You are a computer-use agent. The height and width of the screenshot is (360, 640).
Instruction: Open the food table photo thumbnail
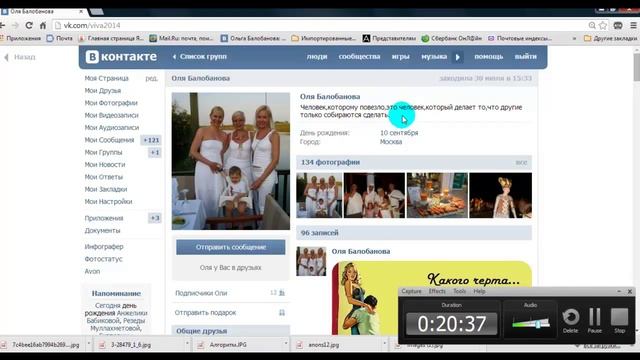point(437,195)
